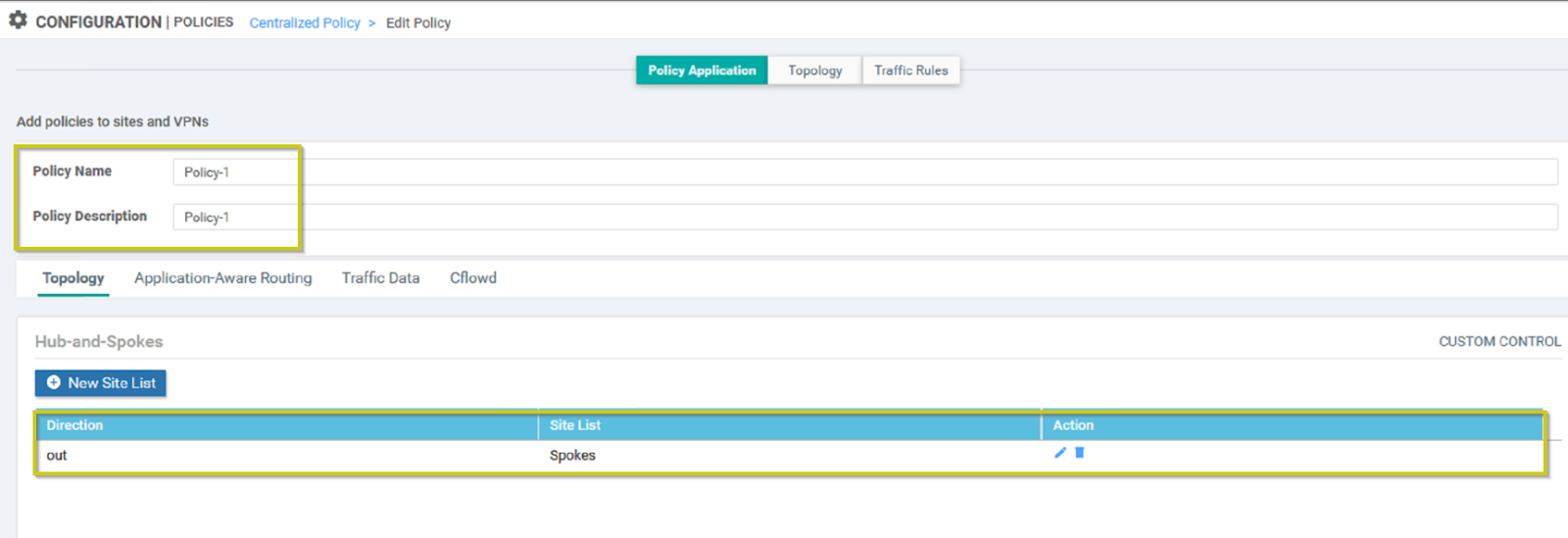Open the Centralized Policy breadcrumb link
Viewport: 1568px width, 538px height.
click(x=305, y=23)
